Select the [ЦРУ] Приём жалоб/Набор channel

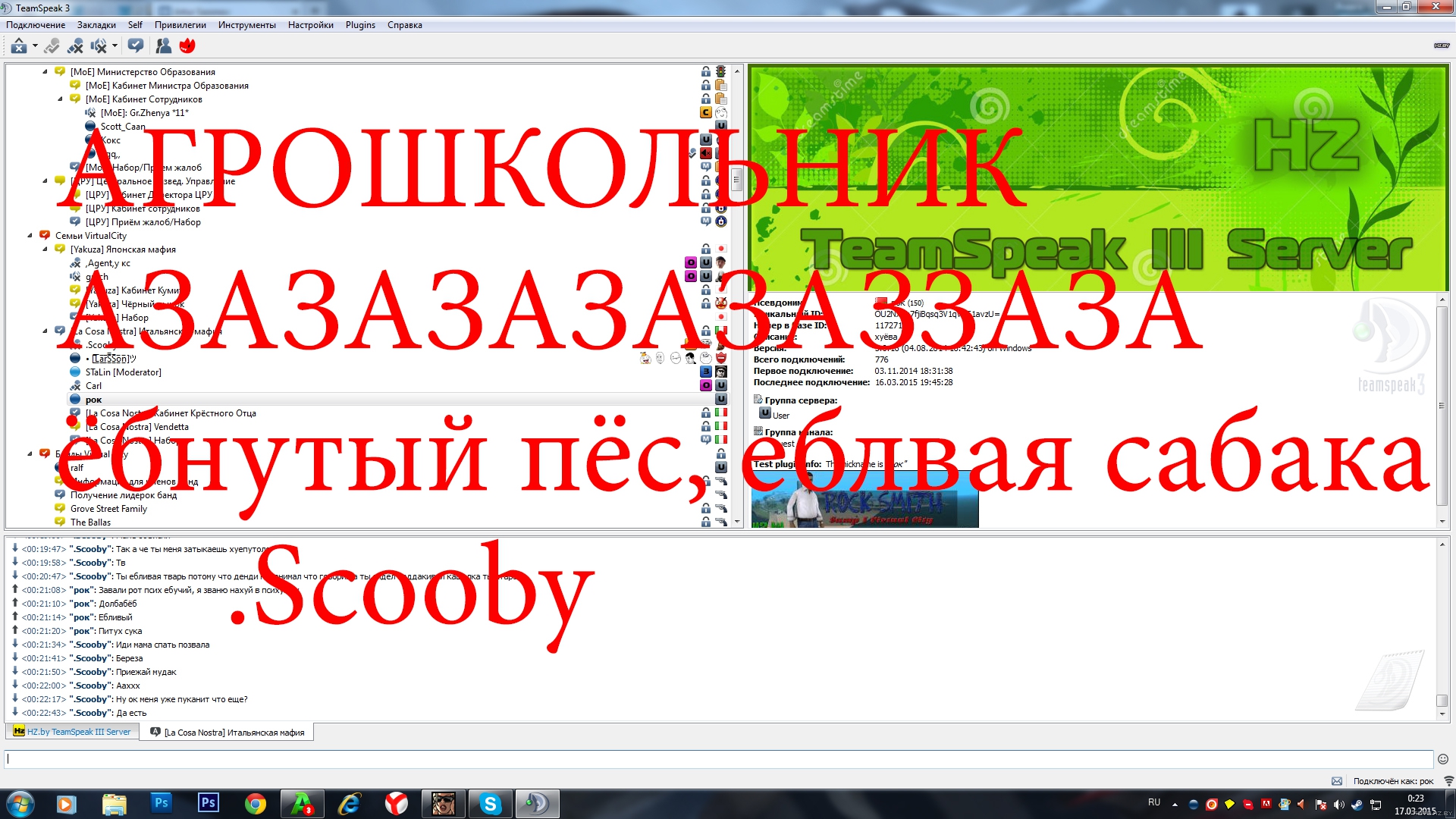pos(143,222)
